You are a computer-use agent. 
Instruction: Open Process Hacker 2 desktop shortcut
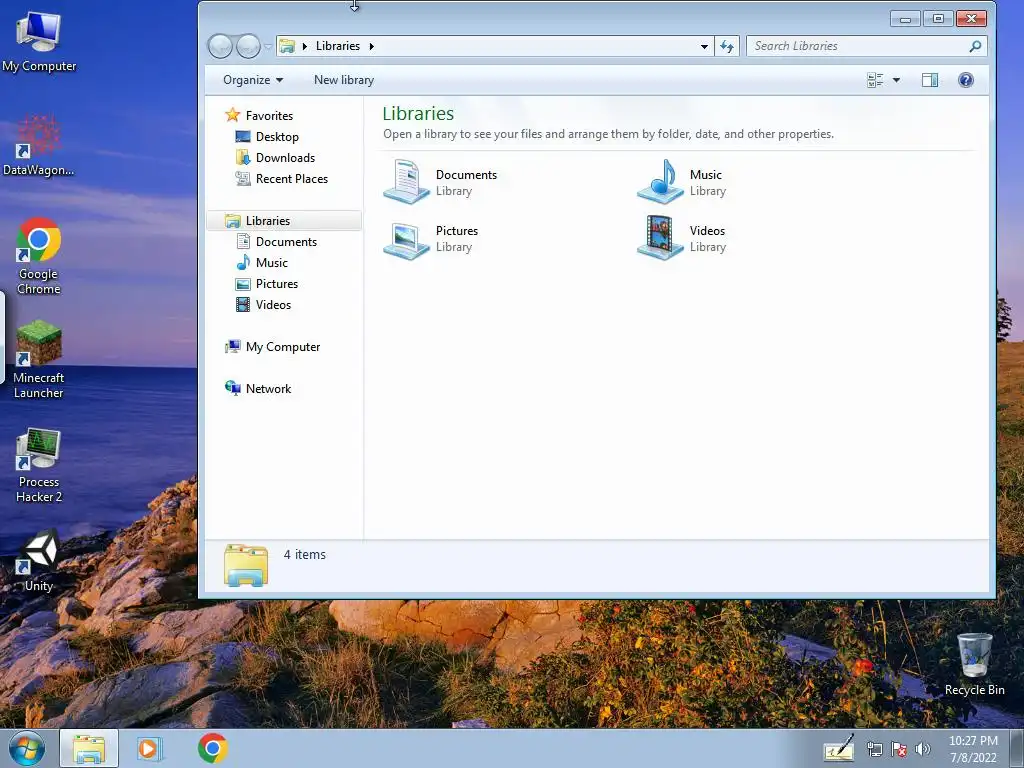[x=39, y=466]
